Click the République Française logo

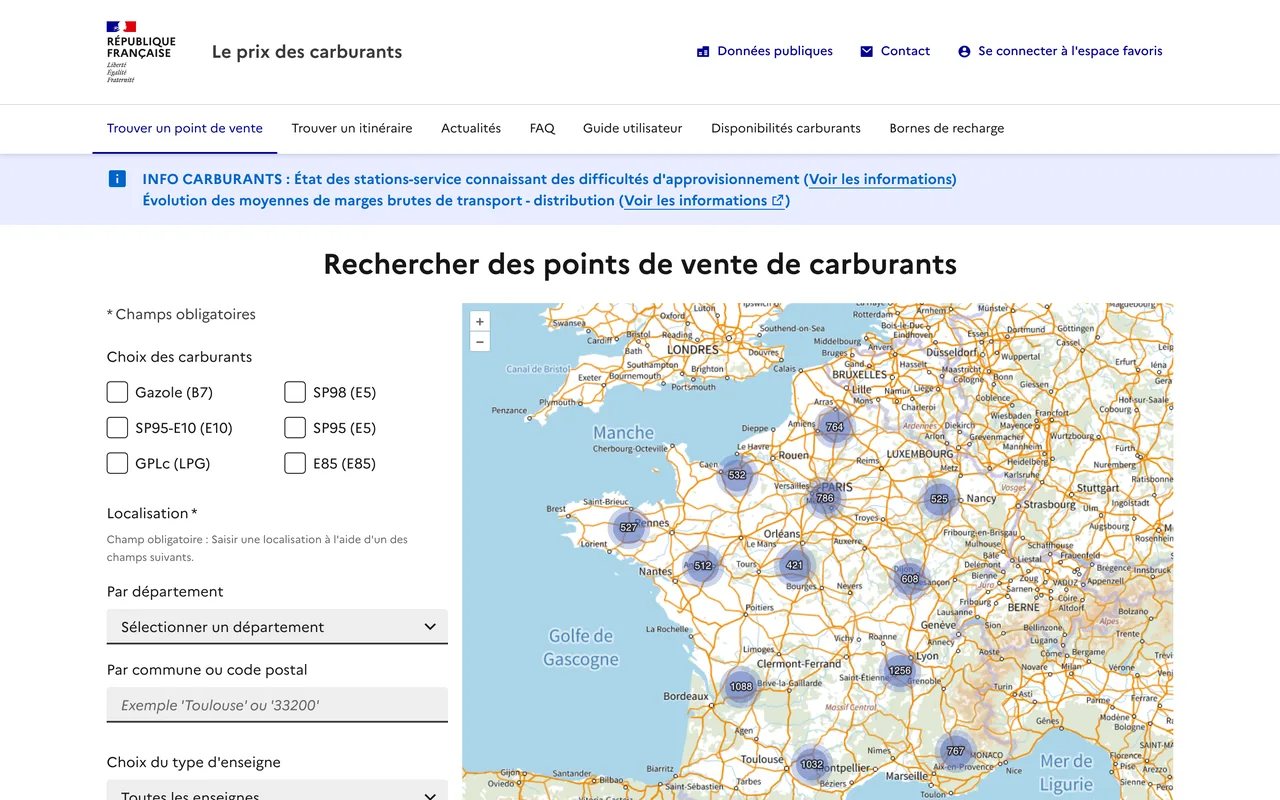coord(141,52)
